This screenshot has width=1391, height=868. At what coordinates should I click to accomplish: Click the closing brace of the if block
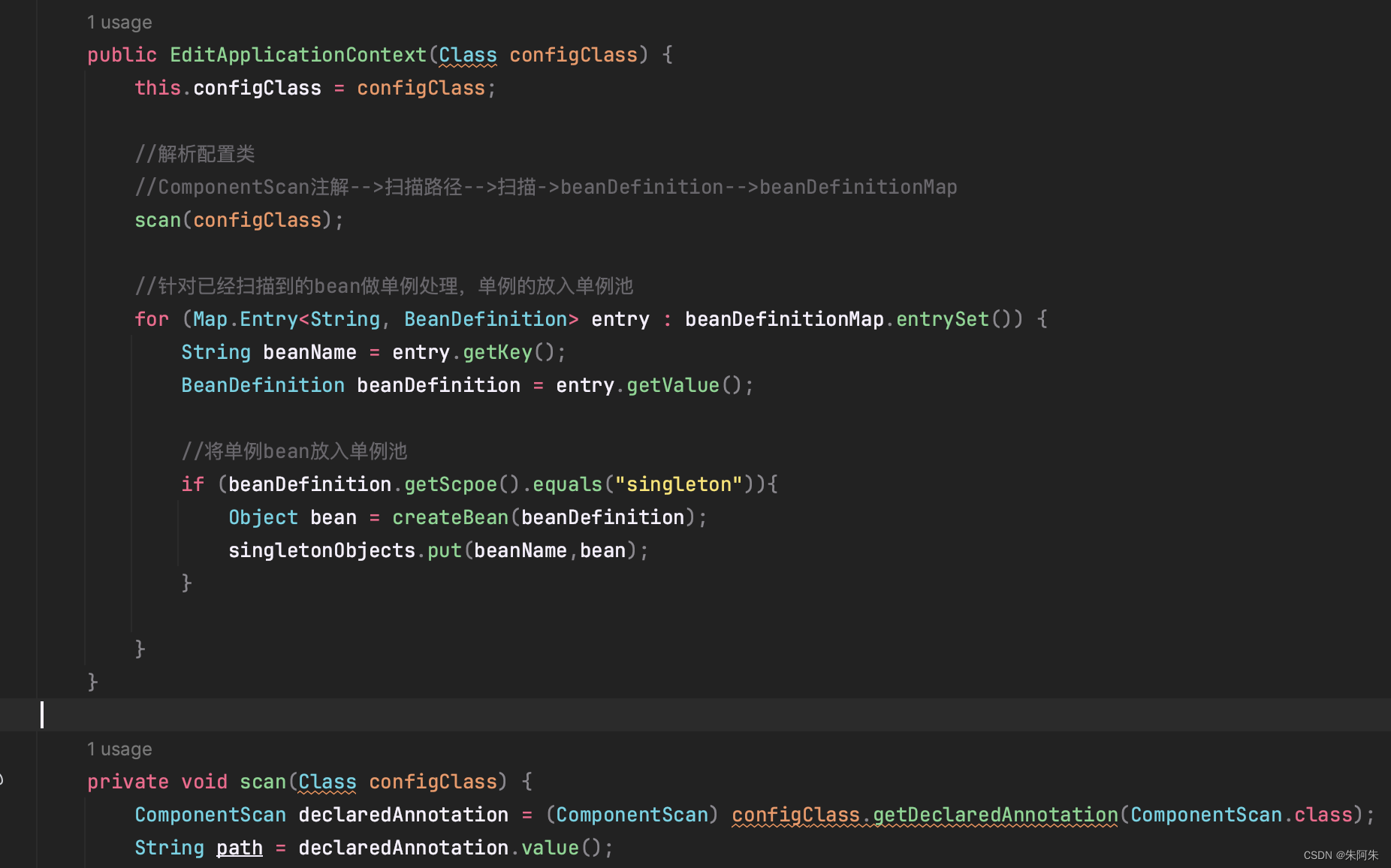(187, 583)
